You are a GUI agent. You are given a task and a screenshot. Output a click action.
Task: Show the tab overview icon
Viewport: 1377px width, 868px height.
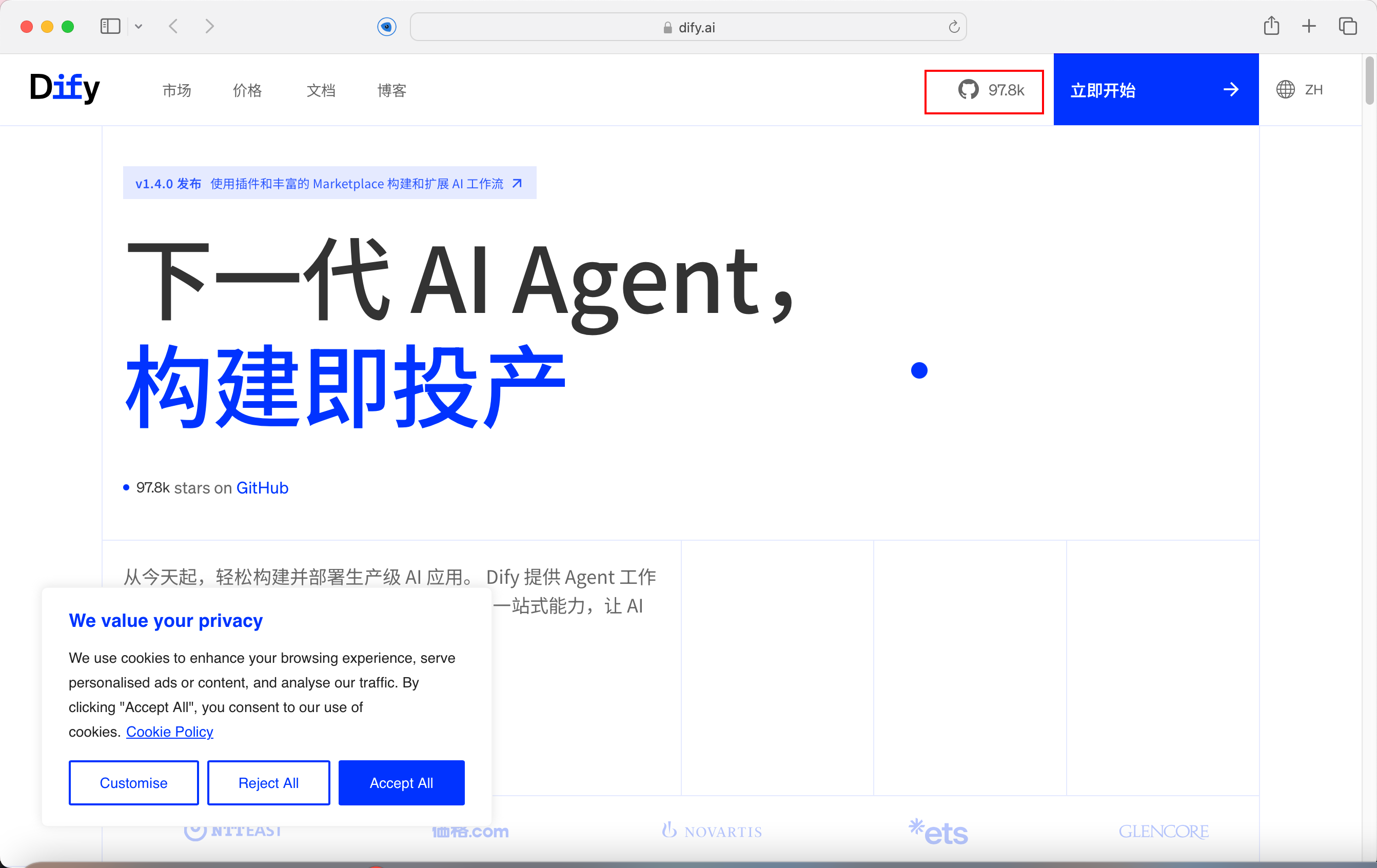[x=1347, y=26]
